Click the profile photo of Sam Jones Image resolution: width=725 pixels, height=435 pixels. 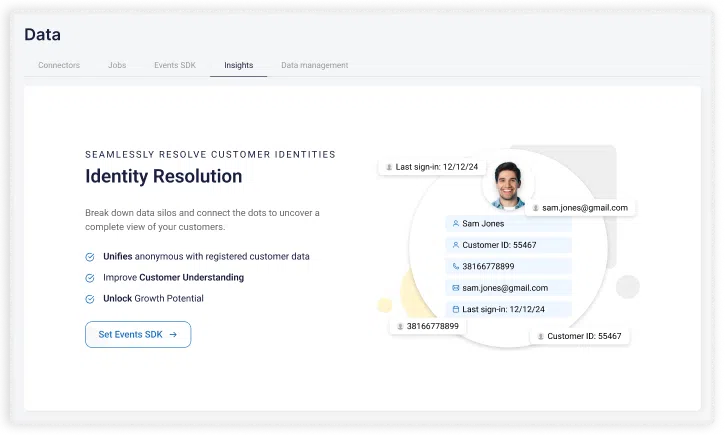(x=508, y=185)
